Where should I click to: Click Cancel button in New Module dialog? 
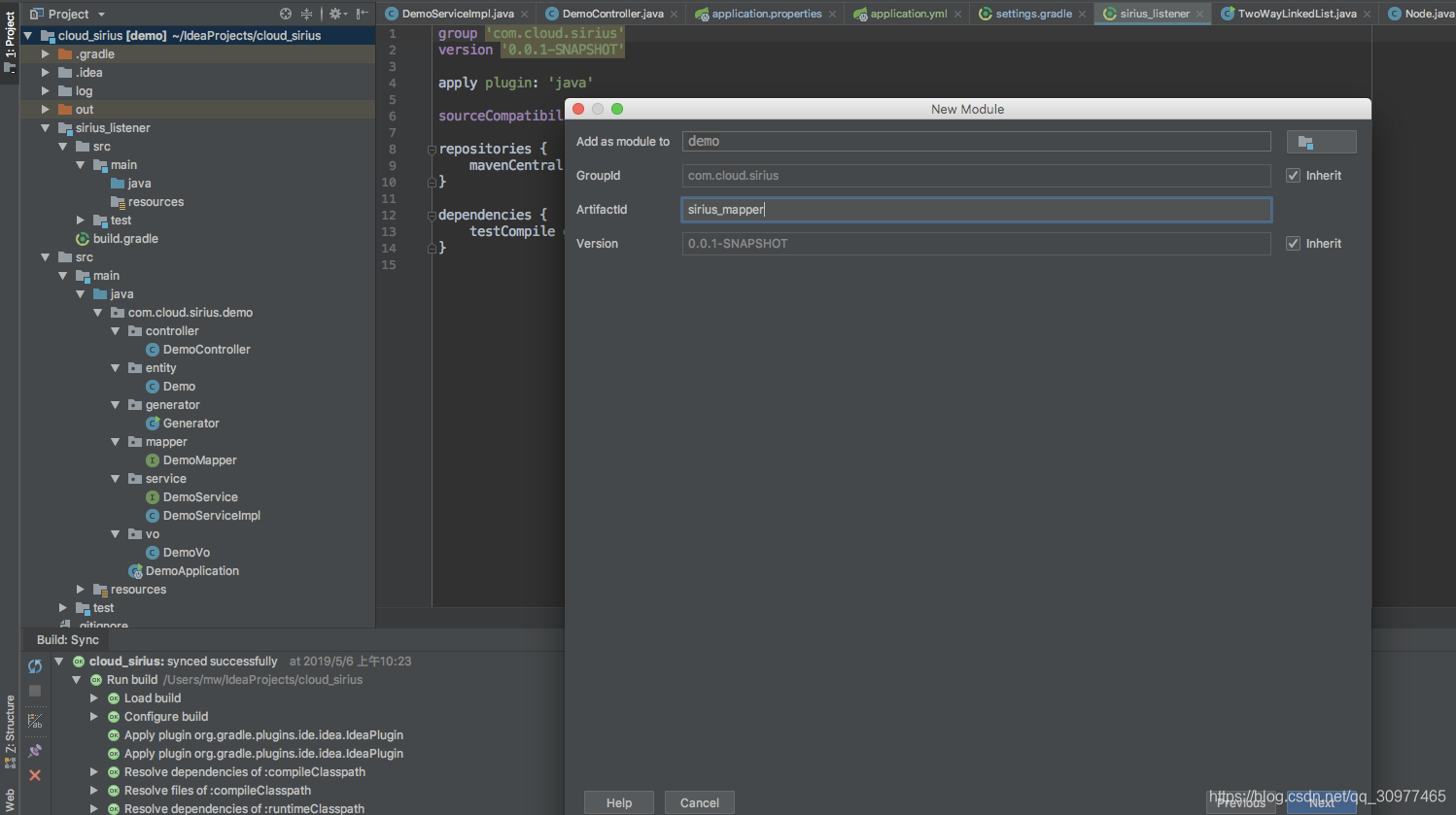click(x=700, y=802)
